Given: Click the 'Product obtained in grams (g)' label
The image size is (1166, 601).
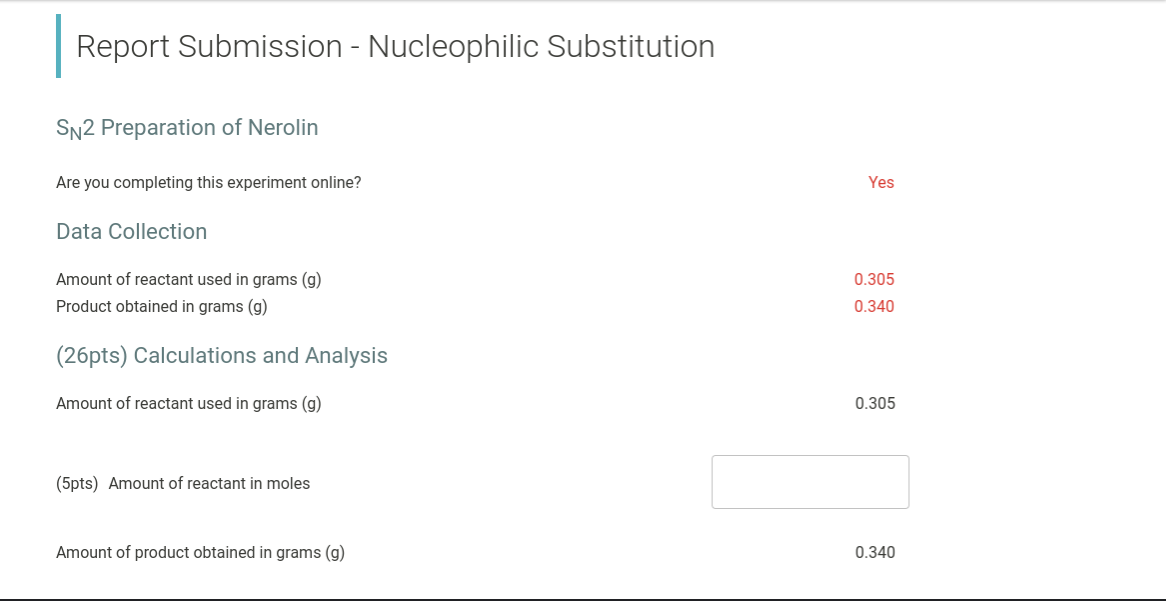Looking at the screenshot, I should click(x=161, y=306).
